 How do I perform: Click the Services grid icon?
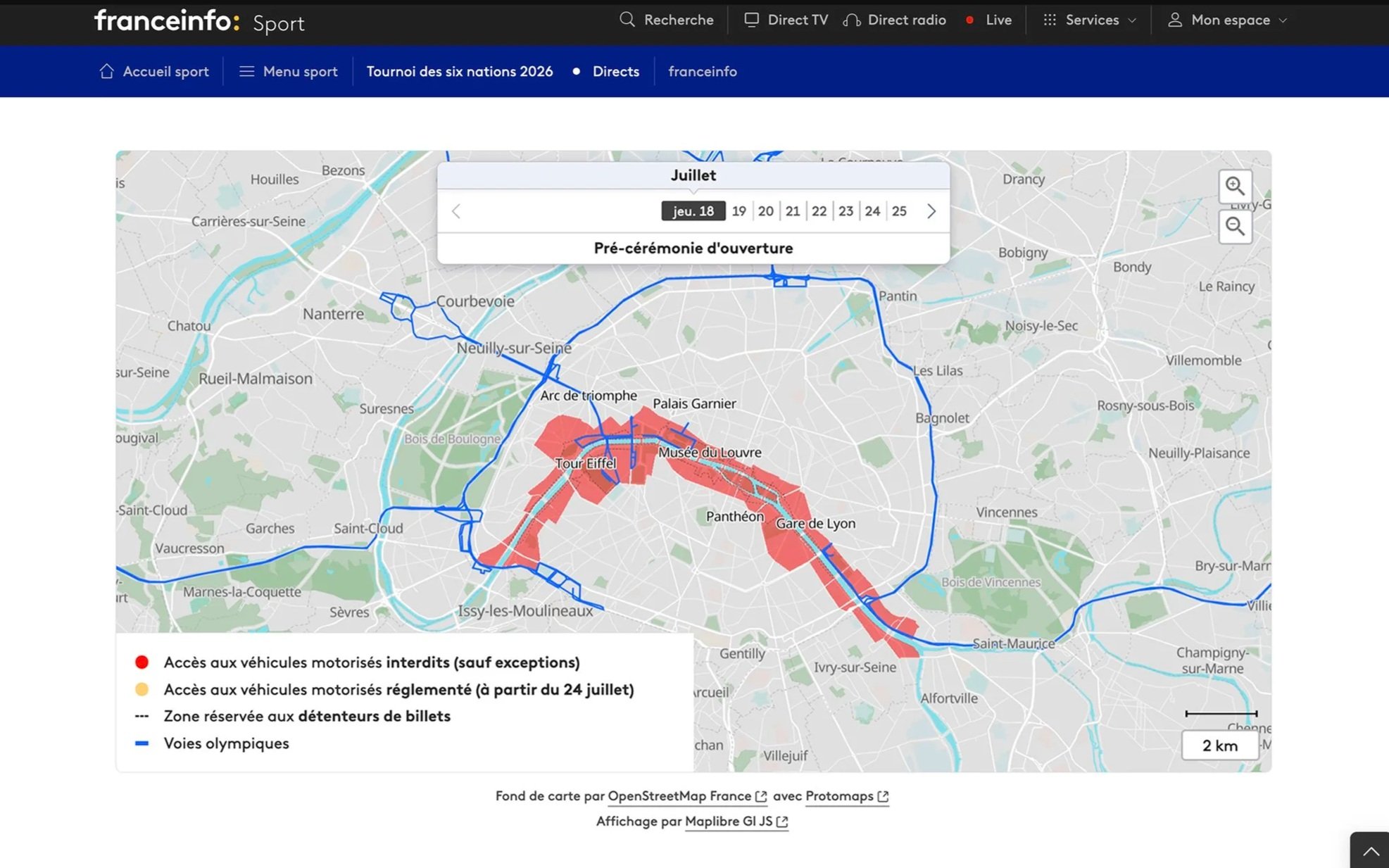coord(1050,20)
